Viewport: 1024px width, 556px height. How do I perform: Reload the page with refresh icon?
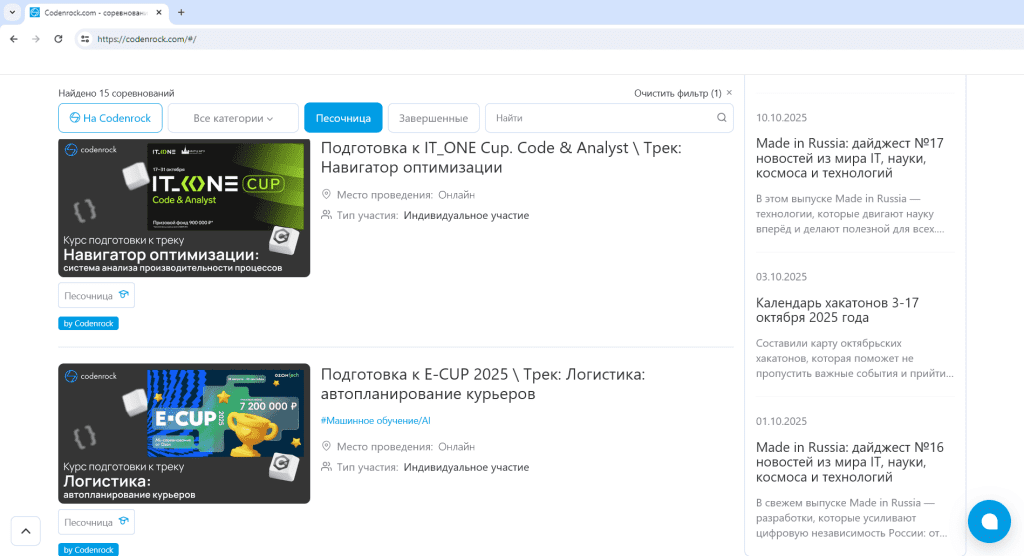[58, 39]
